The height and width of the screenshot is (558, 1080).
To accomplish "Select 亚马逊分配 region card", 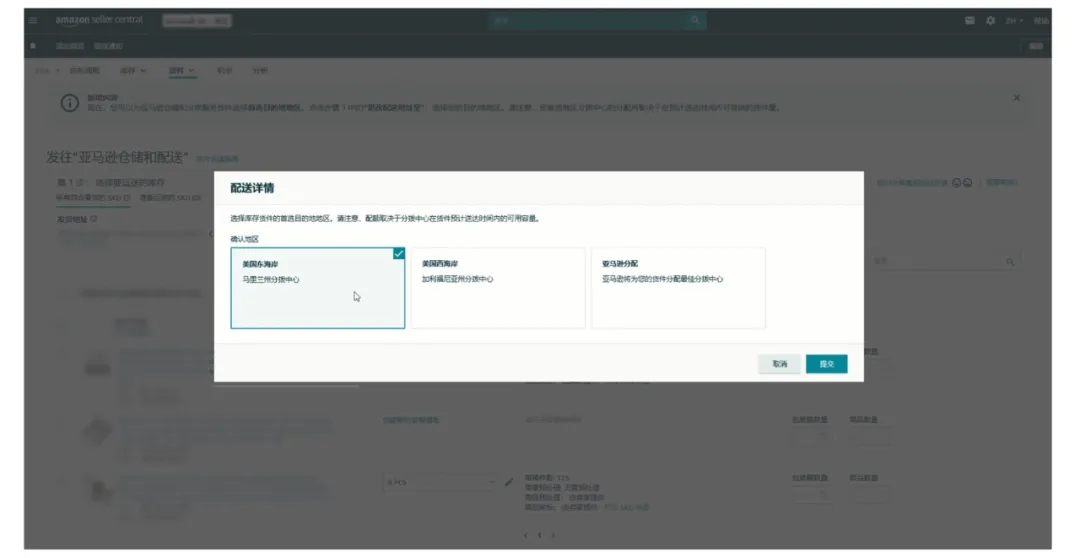I will 678,288.
